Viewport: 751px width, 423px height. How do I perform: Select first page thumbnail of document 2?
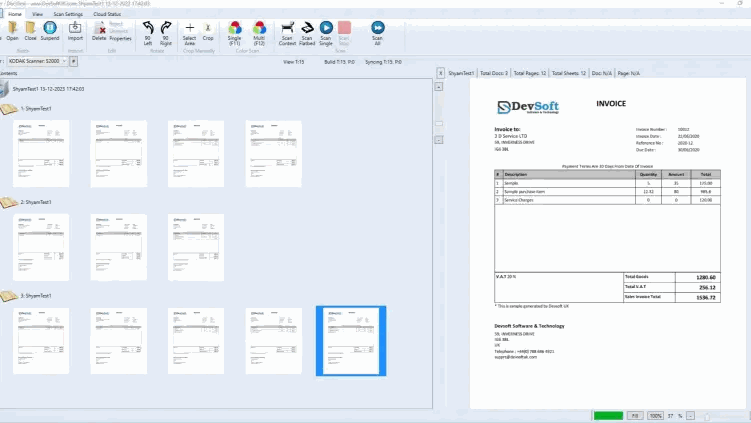(x=41, y=247)
